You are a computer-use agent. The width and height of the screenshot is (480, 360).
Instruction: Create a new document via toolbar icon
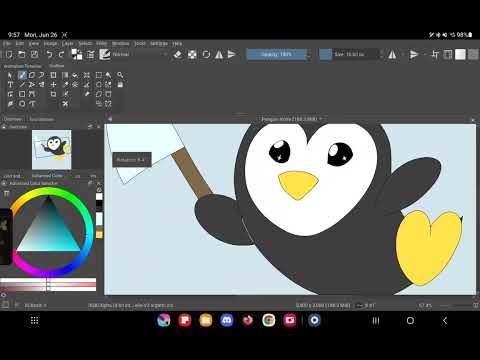pos(9,54)
